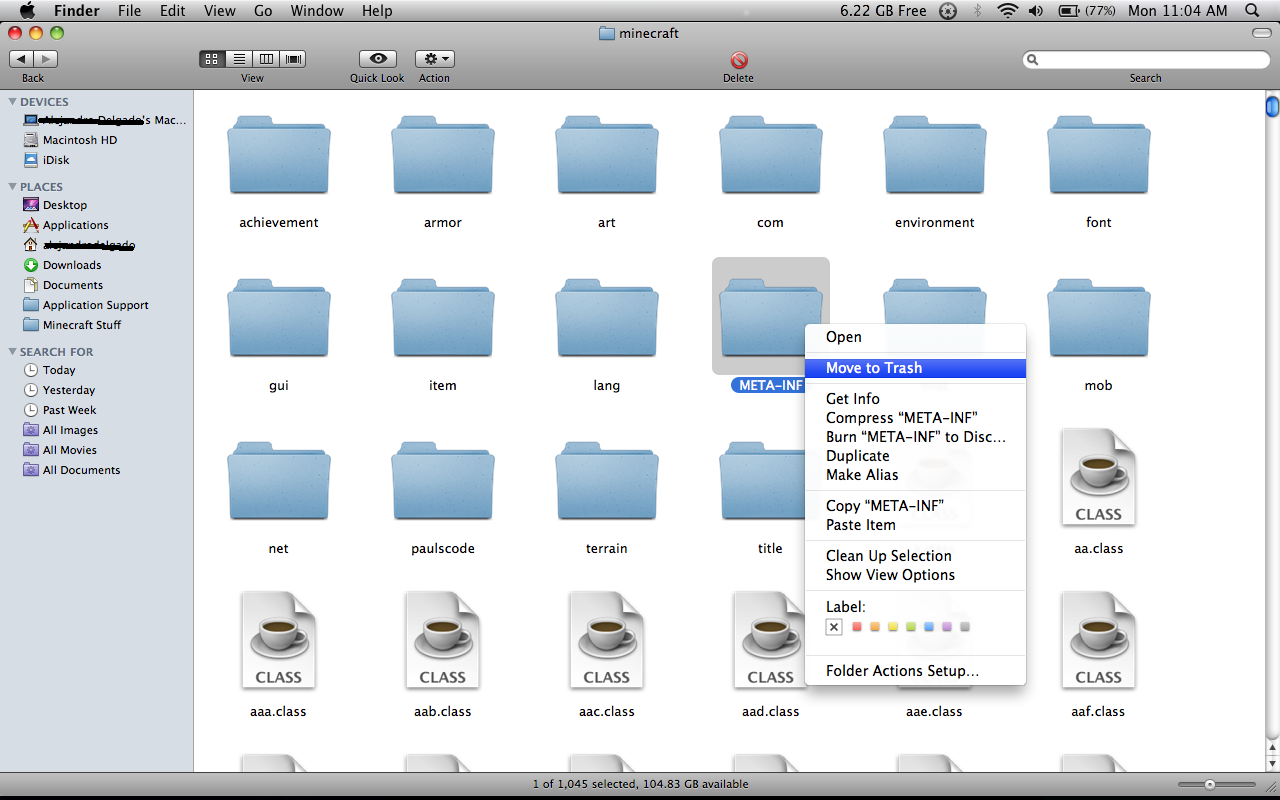Image resolution: width=1280 pixels, height=800 pixels.
Task: Open the Apple menu
Action: pyautogui.click(x=27, y=11)
